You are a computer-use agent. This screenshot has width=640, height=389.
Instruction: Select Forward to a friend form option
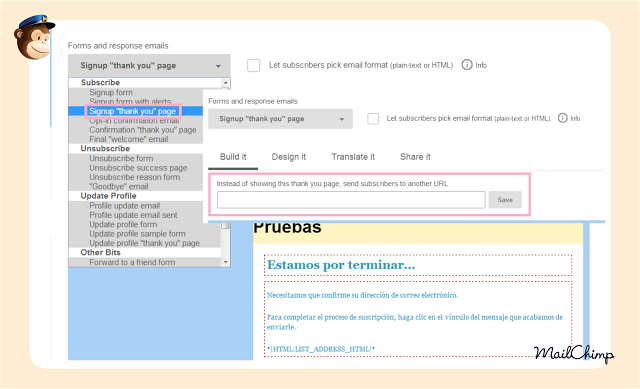click(x=132, y=262)
